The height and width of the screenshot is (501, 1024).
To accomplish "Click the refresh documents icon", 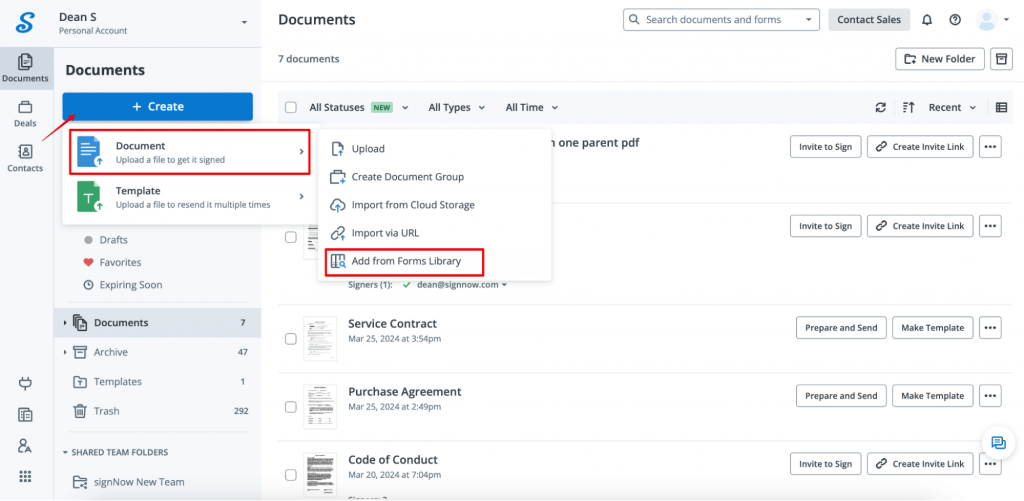I will (x=880, y=107).
